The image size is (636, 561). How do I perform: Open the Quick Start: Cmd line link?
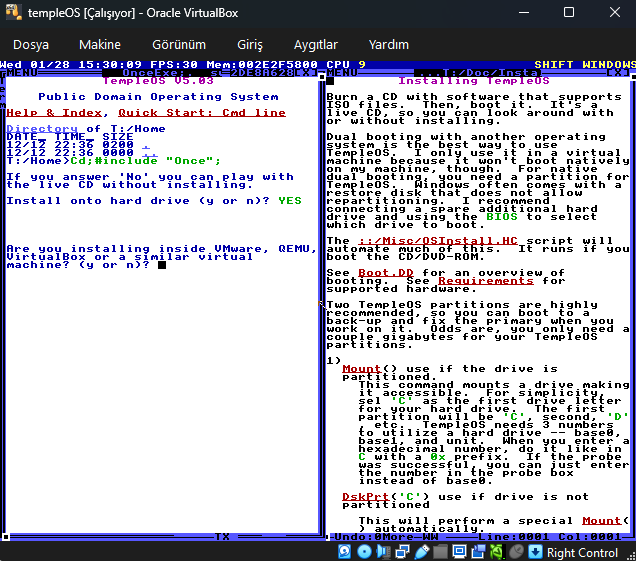tap(202, 113)
